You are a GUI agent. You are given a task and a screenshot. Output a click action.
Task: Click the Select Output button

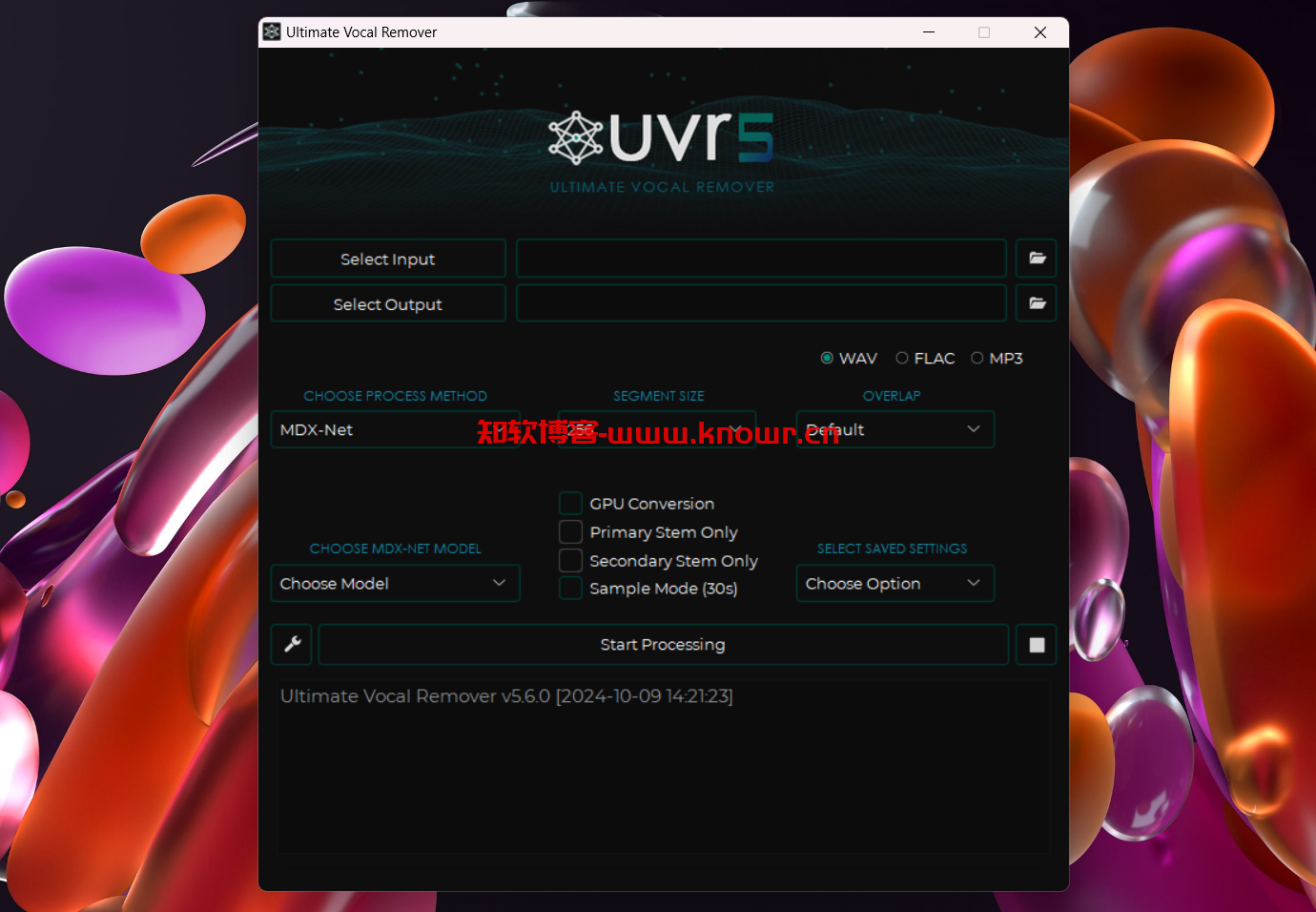[388, 303]
